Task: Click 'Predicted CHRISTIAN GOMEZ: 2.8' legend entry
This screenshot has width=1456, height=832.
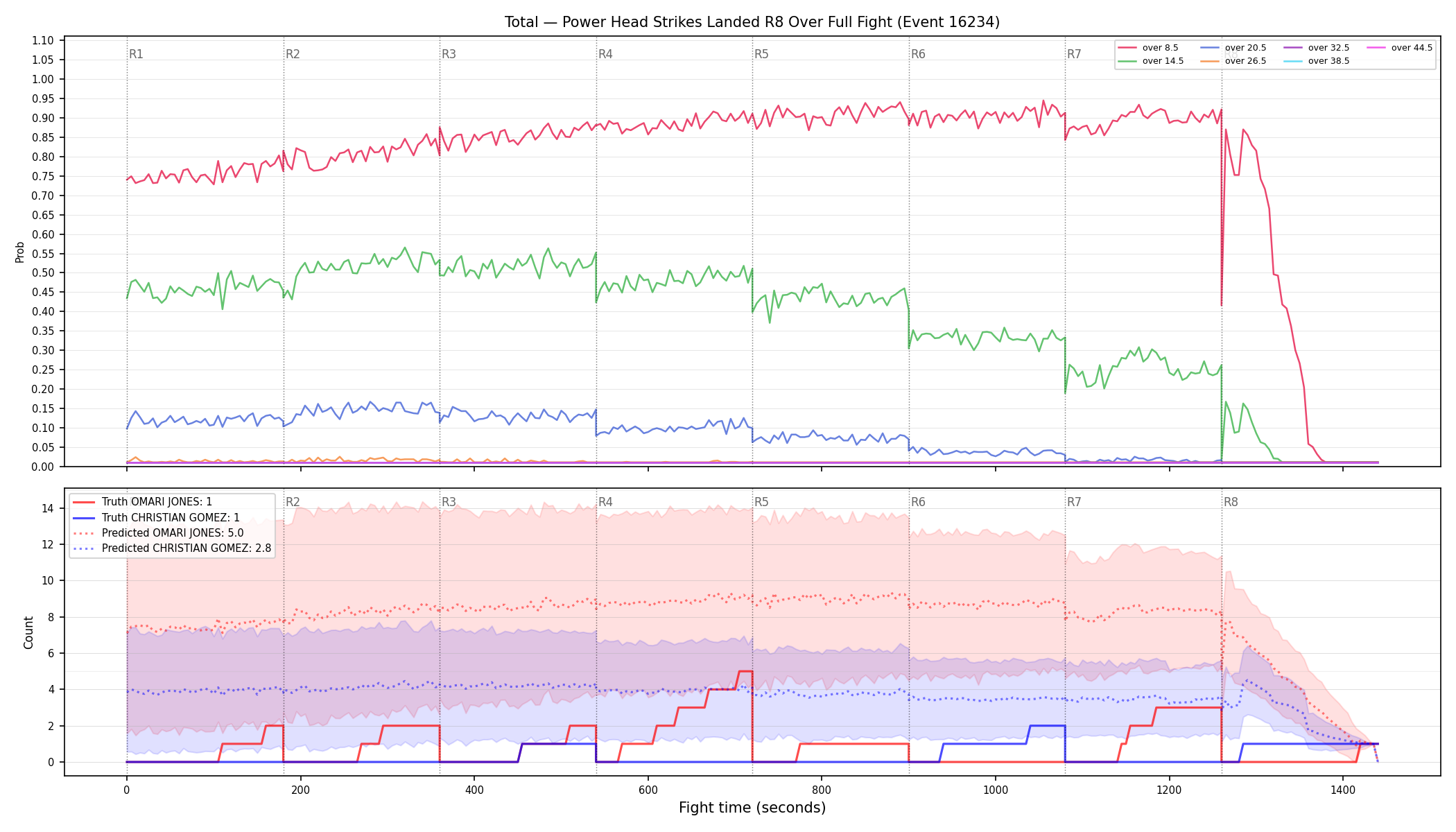Action: pos(172,548)
